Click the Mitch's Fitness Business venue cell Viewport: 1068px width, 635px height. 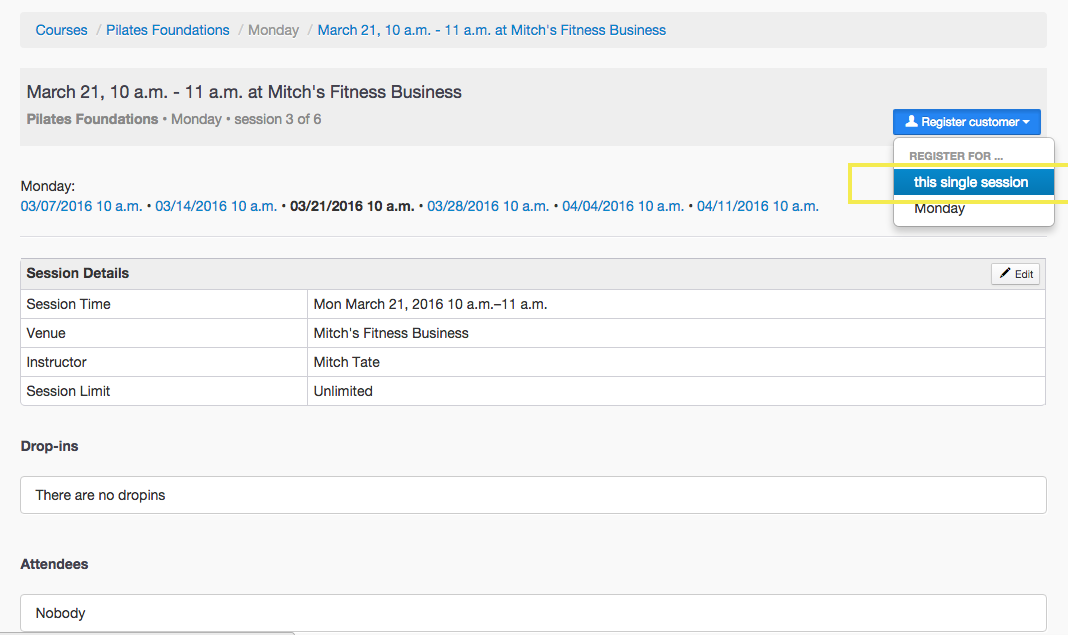click(x=391, y=333)
